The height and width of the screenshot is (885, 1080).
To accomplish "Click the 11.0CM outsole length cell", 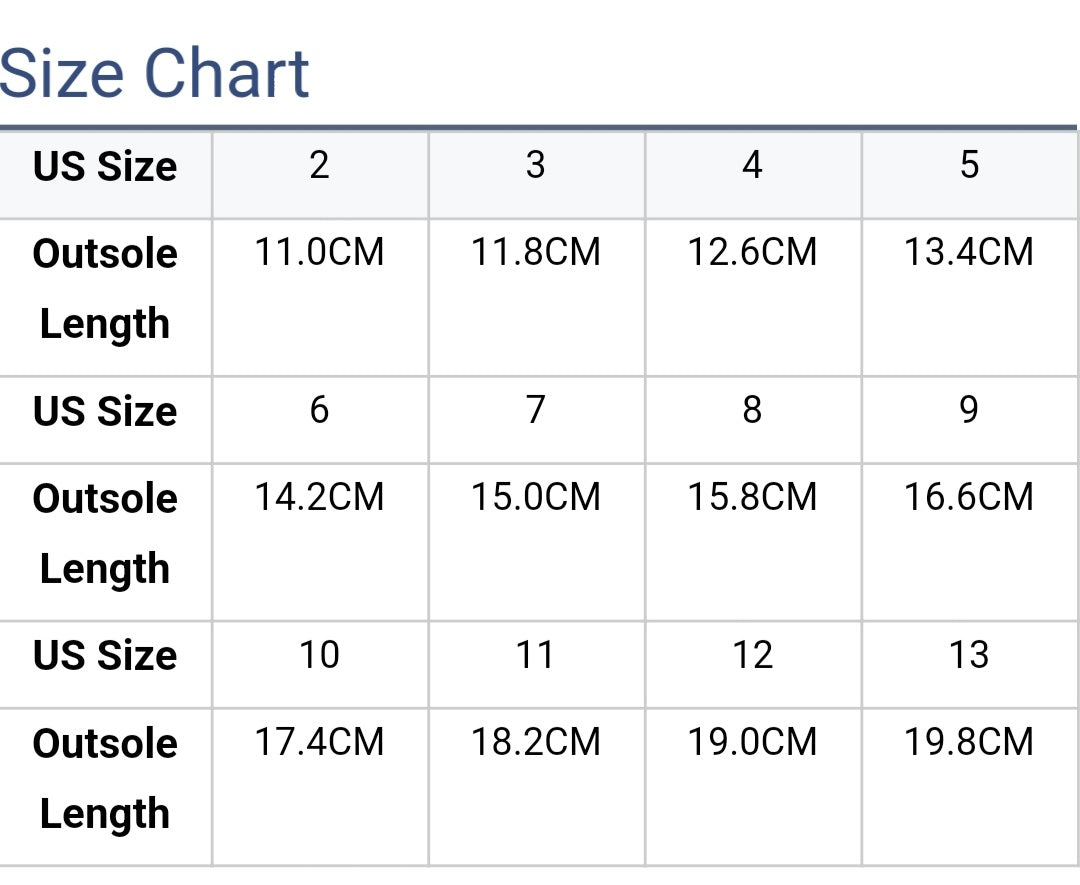I will pyautogui.click(x=319, y=252).
